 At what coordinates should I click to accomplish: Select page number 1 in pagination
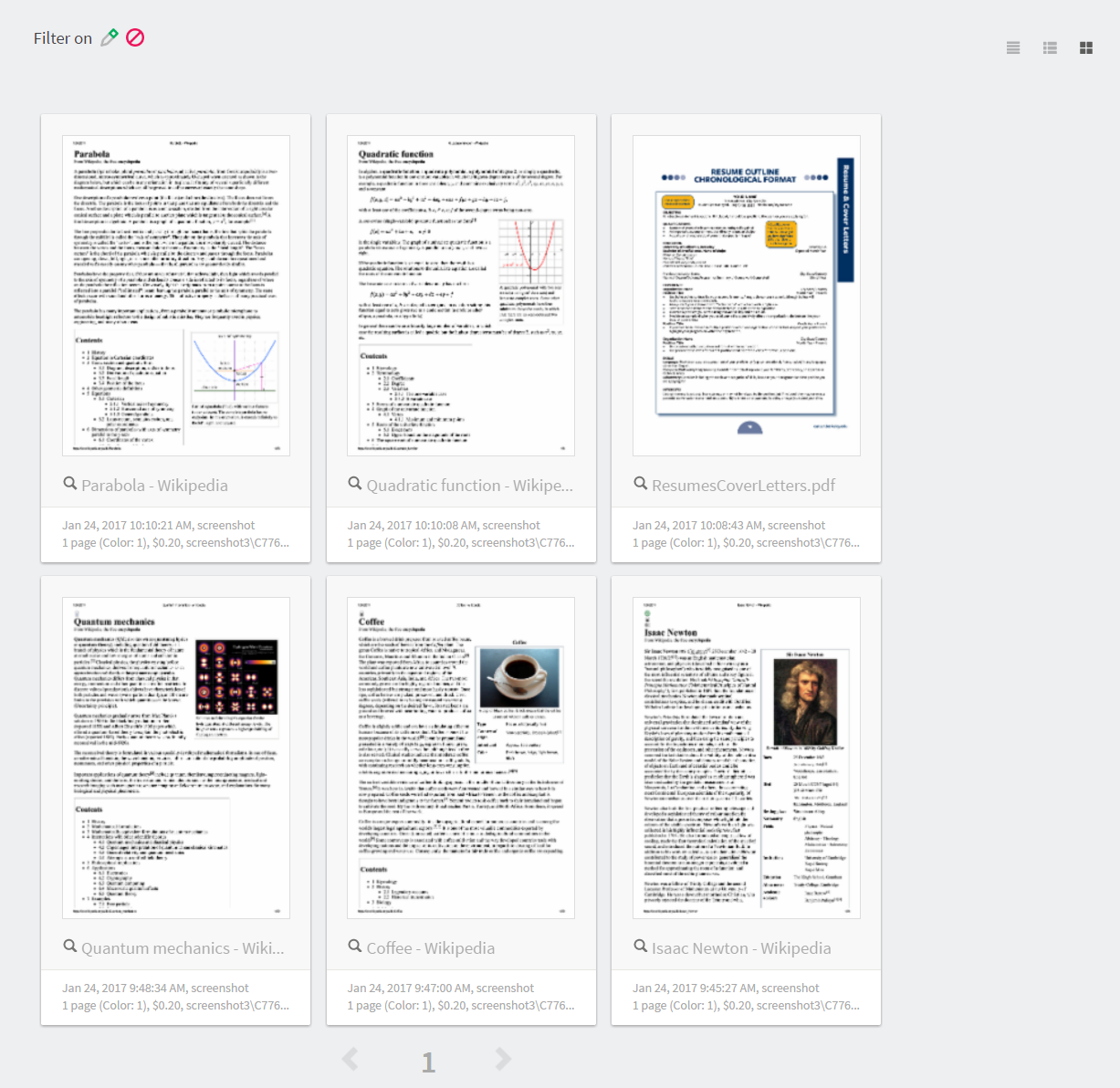428,1062
